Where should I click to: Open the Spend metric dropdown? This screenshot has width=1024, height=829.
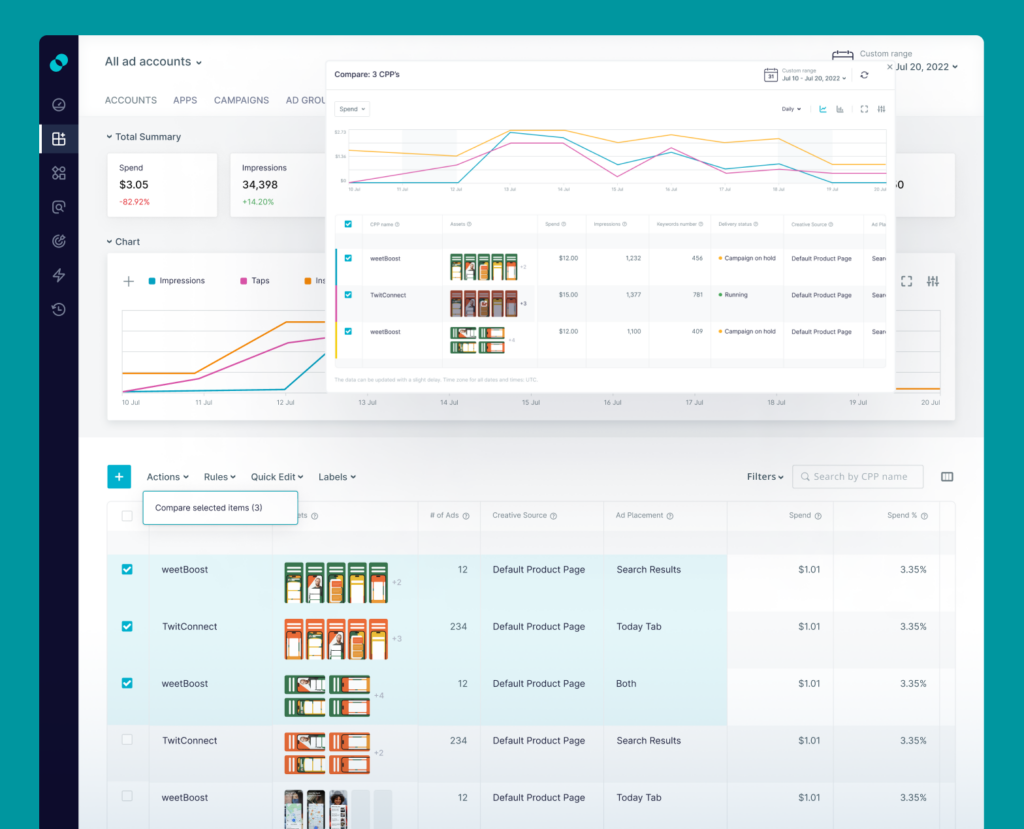tap(351, 108)
